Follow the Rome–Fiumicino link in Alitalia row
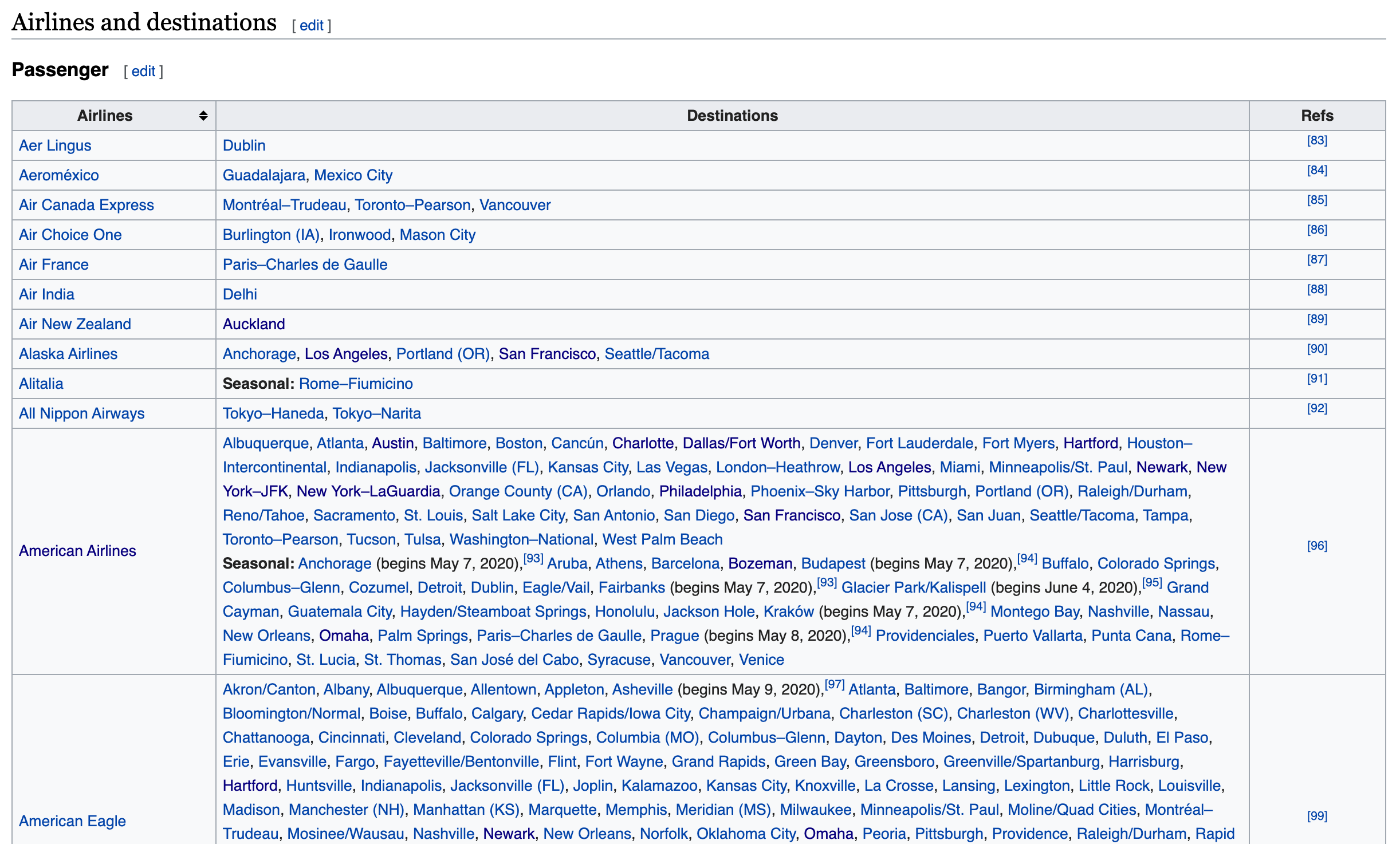Viewport: 1400px width, 844px height. coord(356,384)
